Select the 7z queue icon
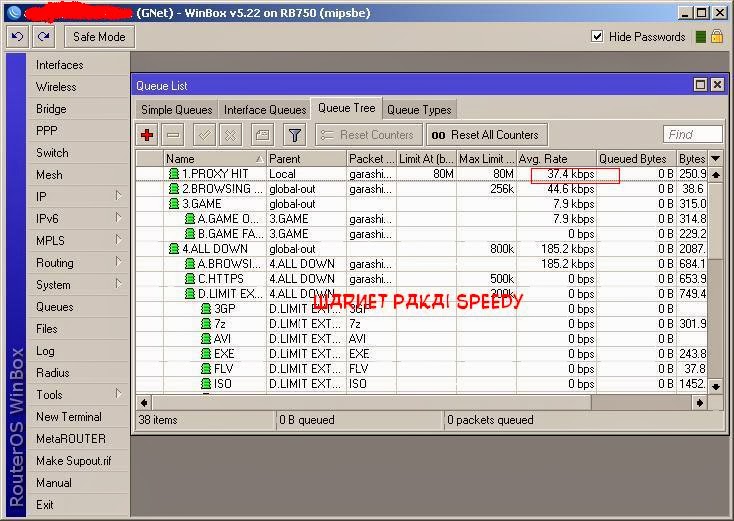 click(x=206, y=323)
